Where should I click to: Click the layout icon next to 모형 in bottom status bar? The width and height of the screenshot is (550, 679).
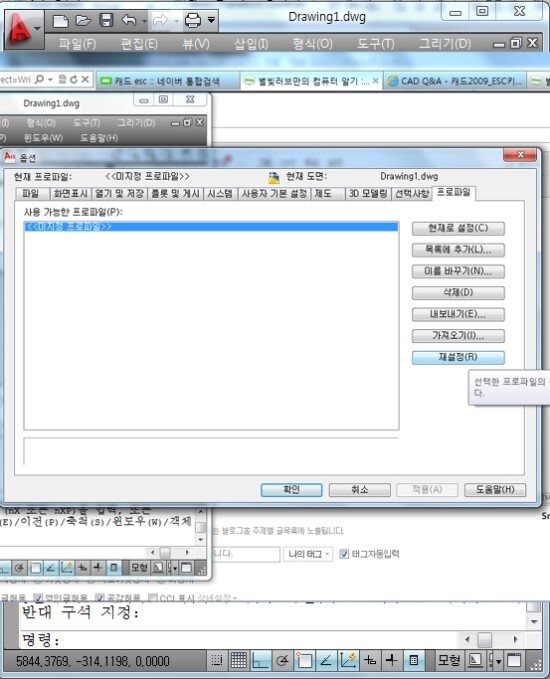pyautogui.click(x=475, y=660)
